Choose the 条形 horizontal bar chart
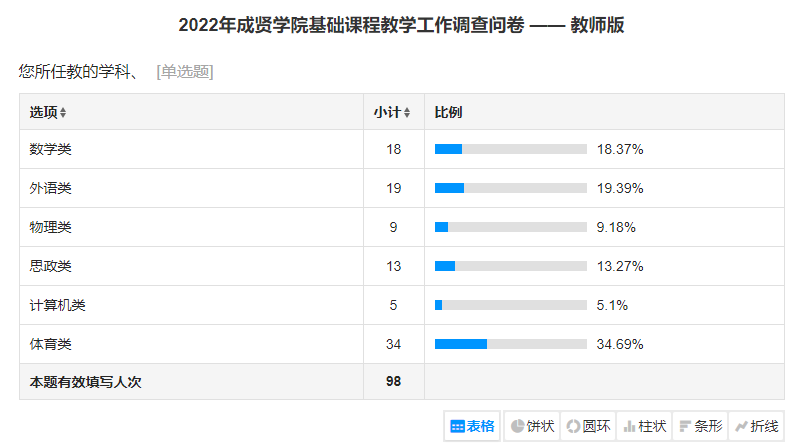Screen dimensions: 794x445 700,426
